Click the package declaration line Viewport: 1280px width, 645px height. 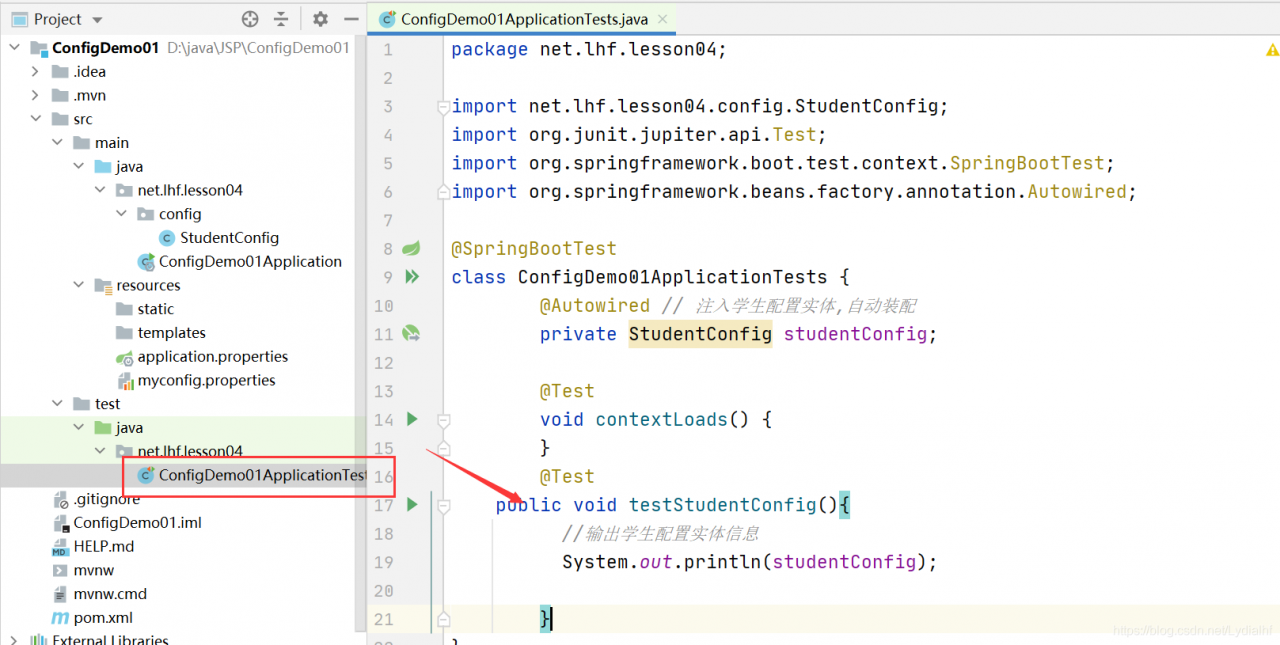[589, 49]
